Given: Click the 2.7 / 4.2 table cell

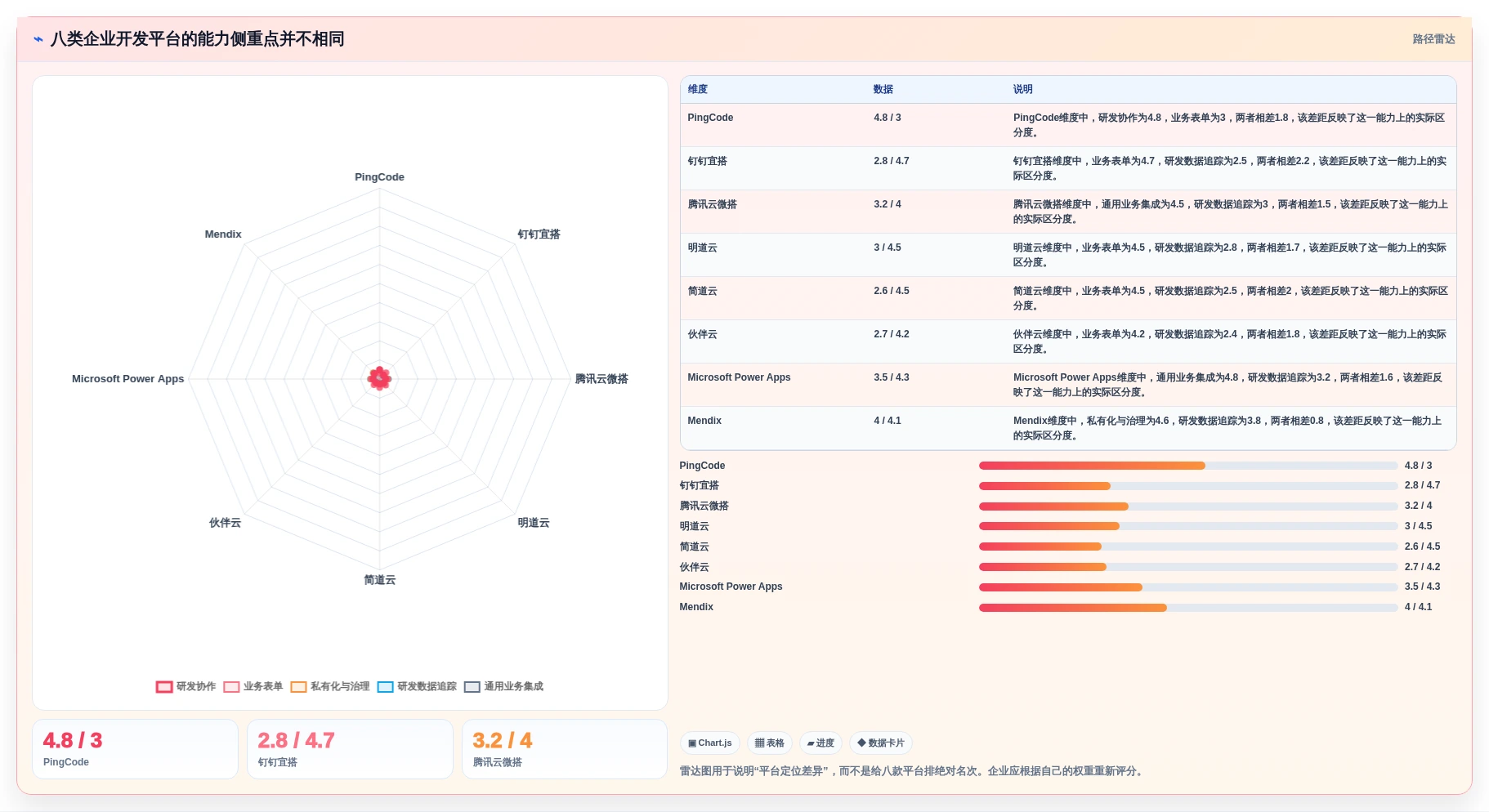Looking at the screenshot, I should tap(892, 334).
